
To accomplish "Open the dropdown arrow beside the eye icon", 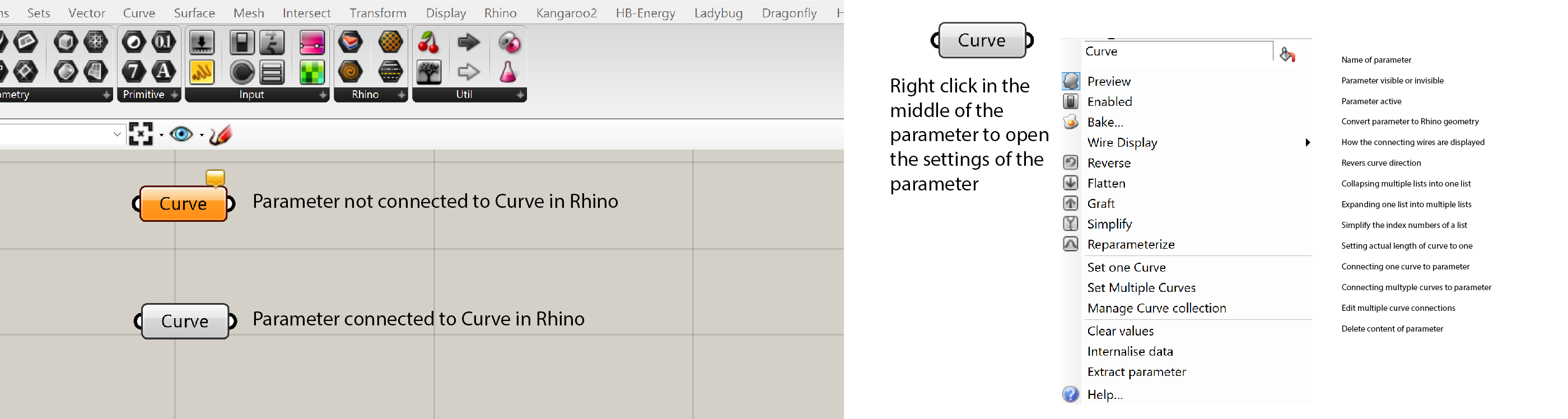I will coord(202,134).
